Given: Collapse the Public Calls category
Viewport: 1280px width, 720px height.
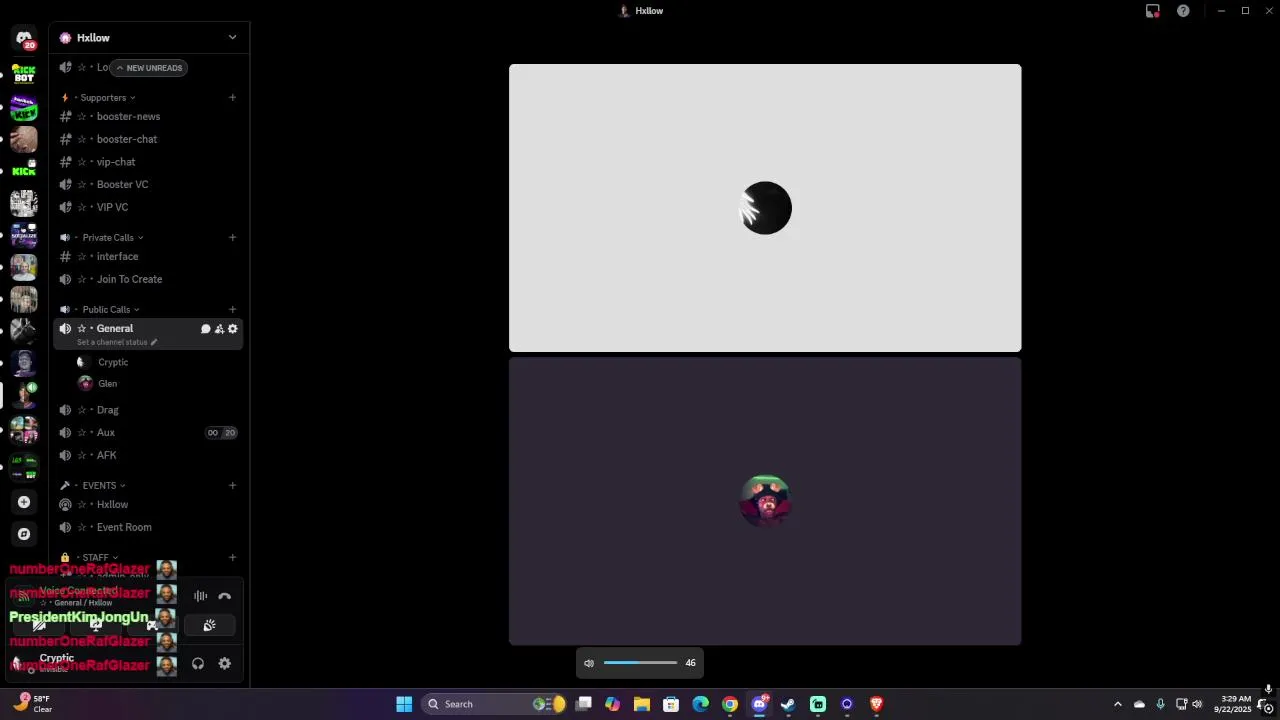Looking at the screenshot, I should 106,310.
